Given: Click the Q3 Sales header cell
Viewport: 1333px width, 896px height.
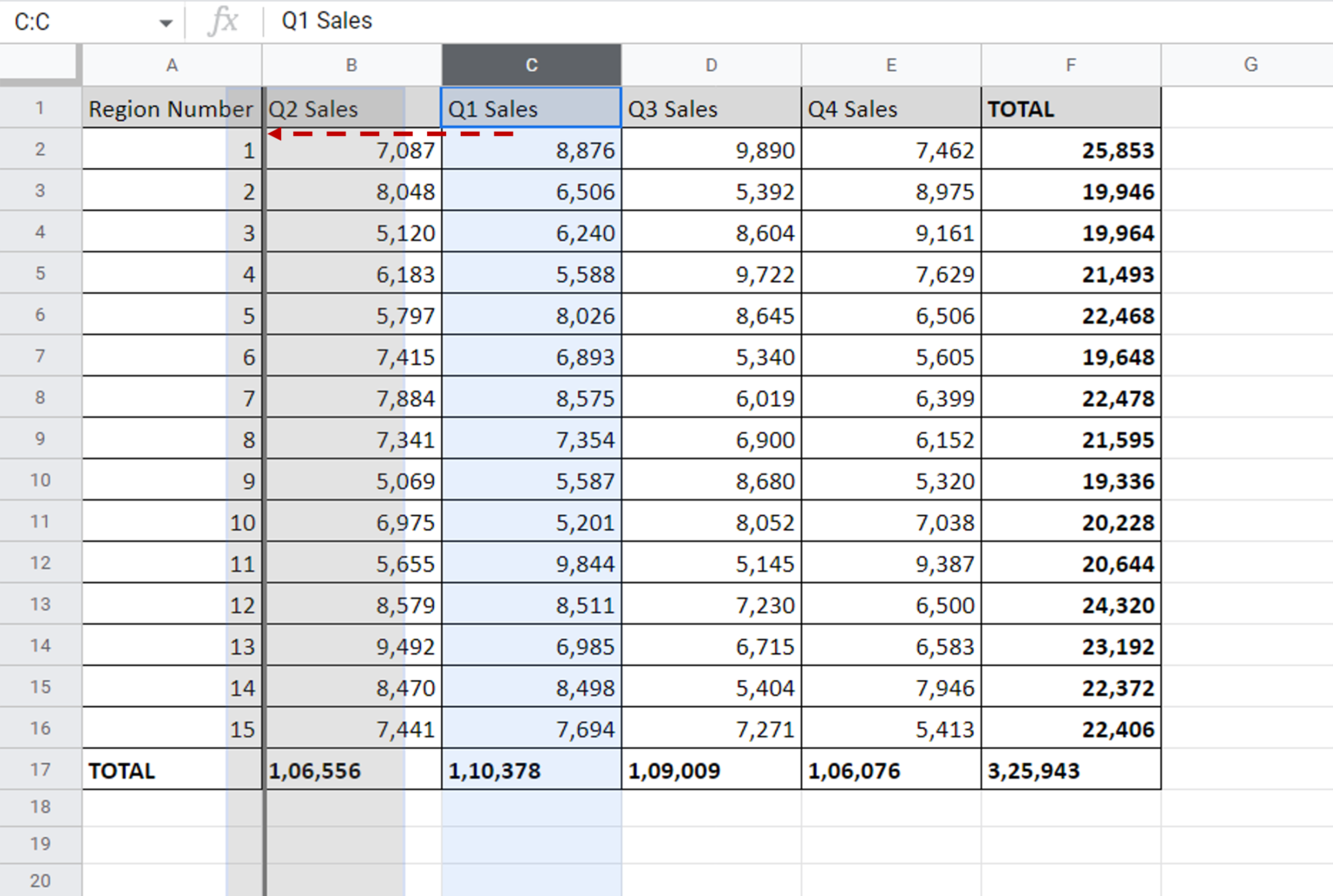Looking at the screenshot, I should pos(712,108).
